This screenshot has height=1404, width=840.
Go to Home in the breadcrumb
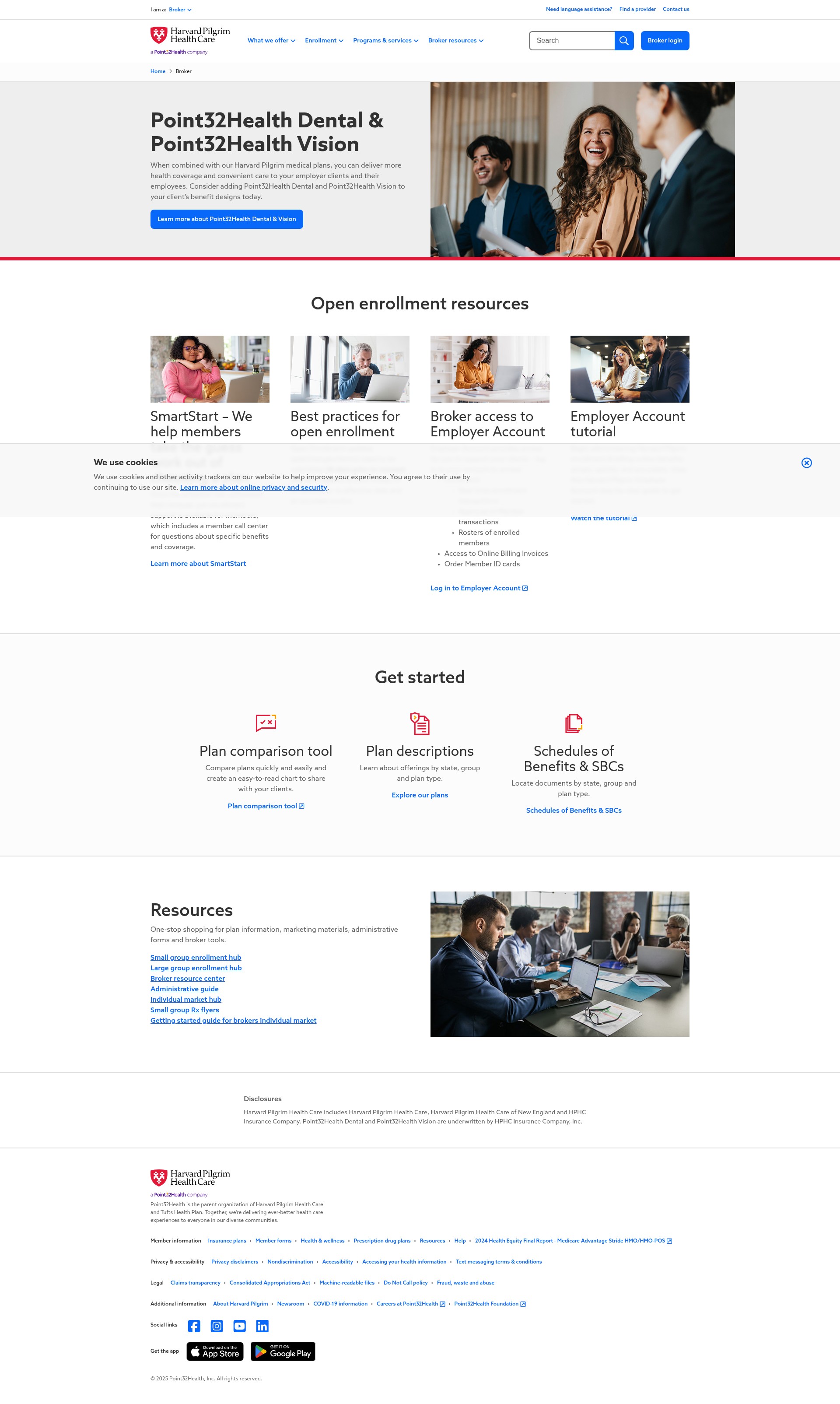pos(158,71)
